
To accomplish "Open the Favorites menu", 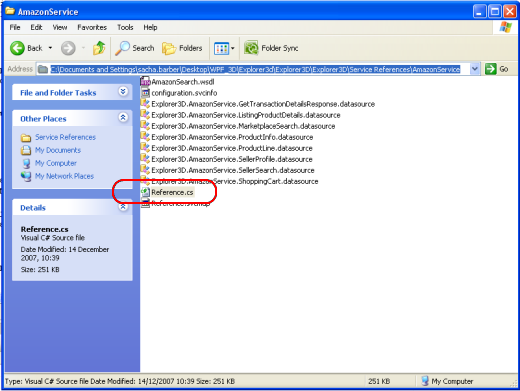I will pyautogui.click(x=92, y=27).
